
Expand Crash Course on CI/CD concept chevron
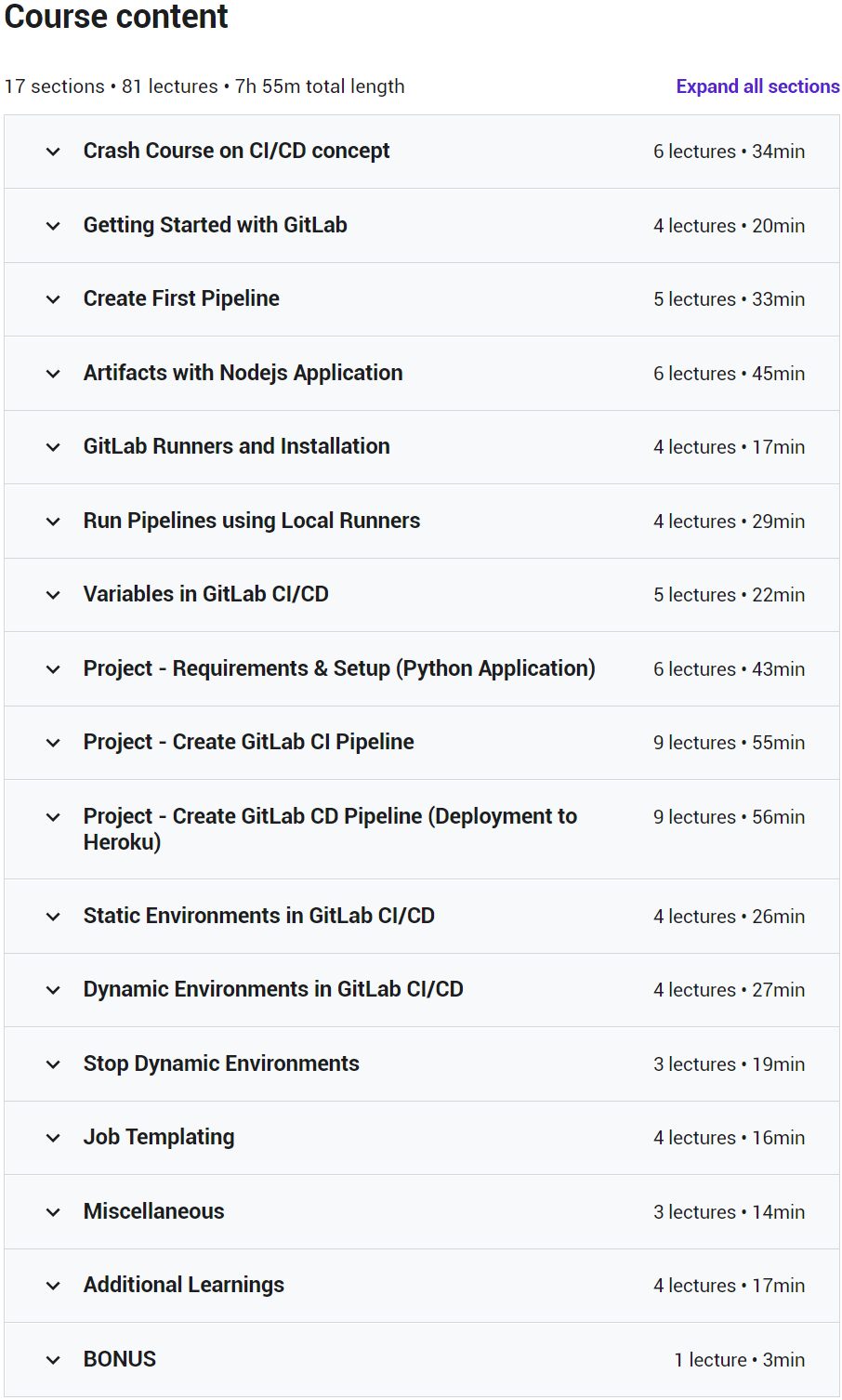coord(53,152)
